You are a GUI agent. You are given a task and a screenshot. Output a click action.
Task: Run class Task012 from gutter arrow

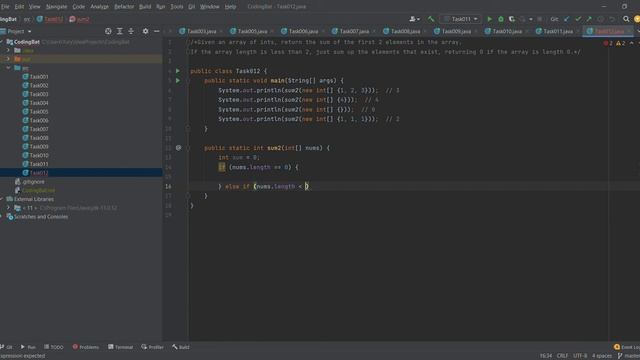tap(178, 71)
